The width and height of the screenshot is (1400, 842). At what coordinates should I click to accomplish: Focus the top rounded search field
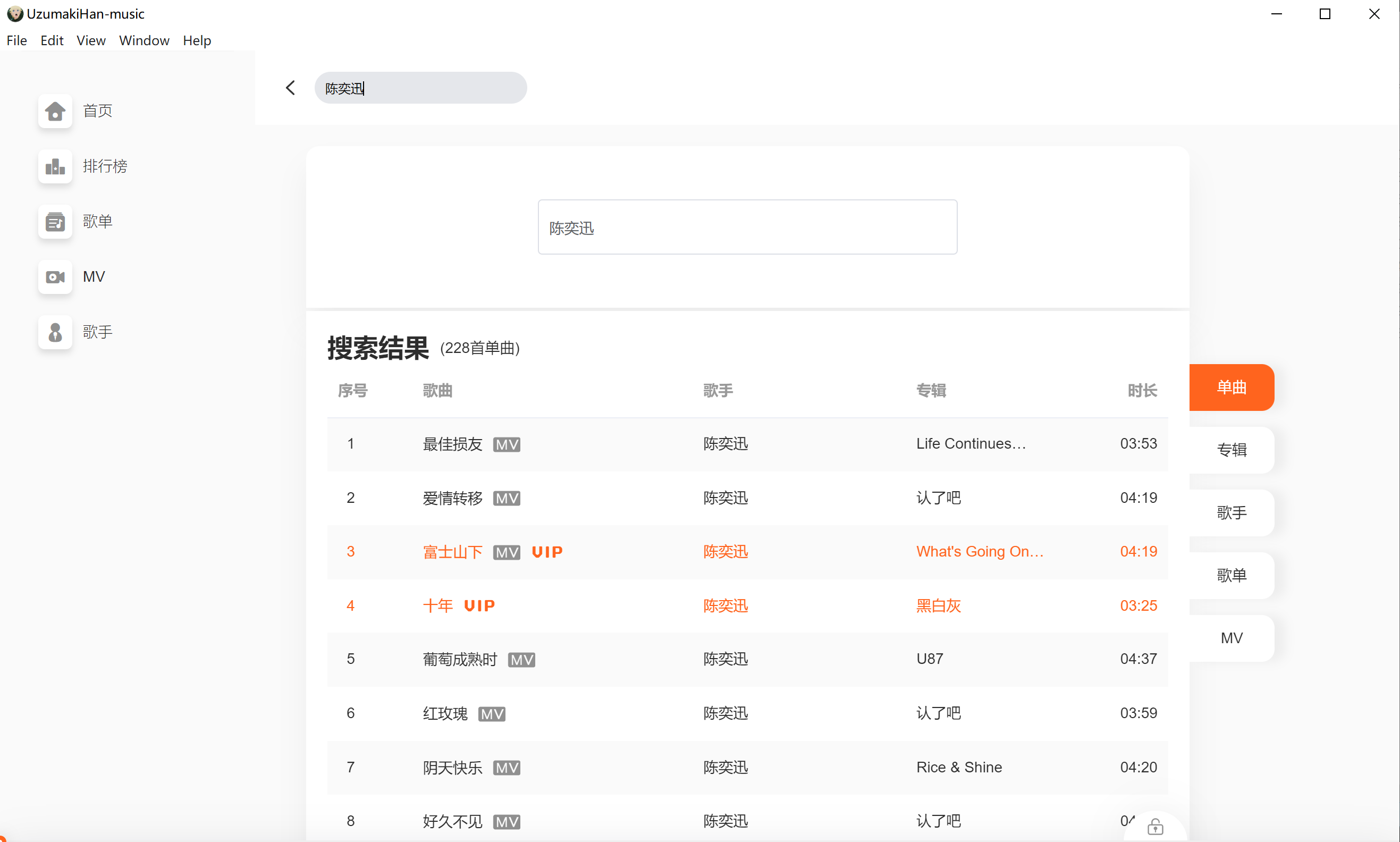click(420, 88)
